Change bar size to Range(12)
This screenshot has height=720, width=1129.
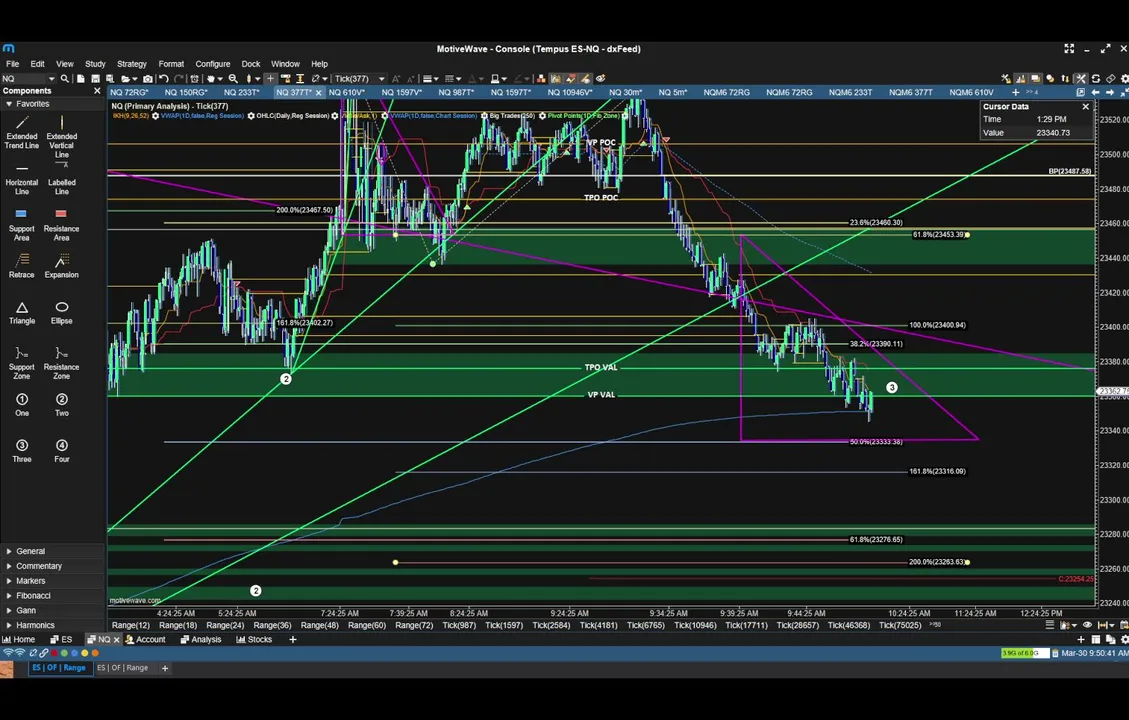coord(130,625)
